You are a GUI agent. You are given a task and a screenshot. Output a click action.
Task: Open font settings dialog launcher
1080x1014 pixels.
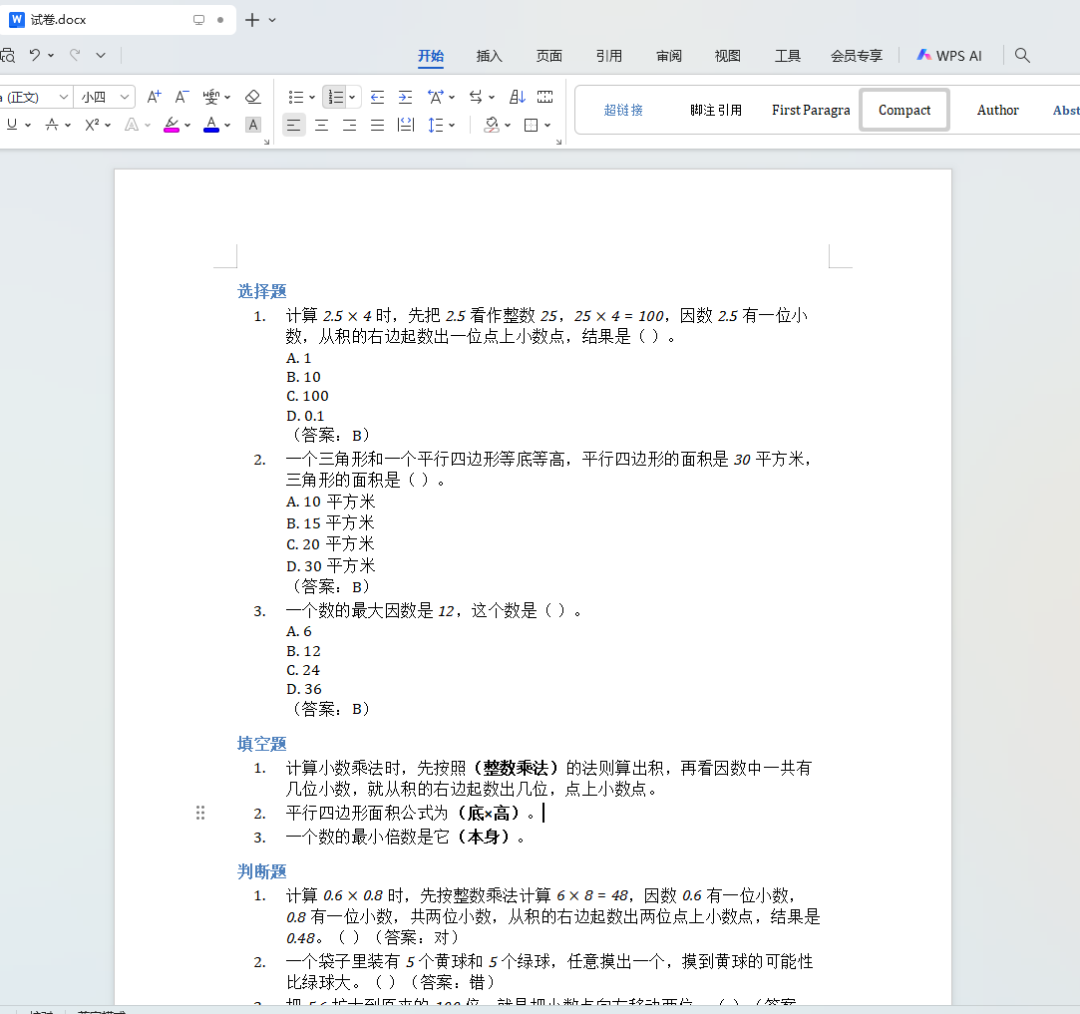(x=267, y=142)
